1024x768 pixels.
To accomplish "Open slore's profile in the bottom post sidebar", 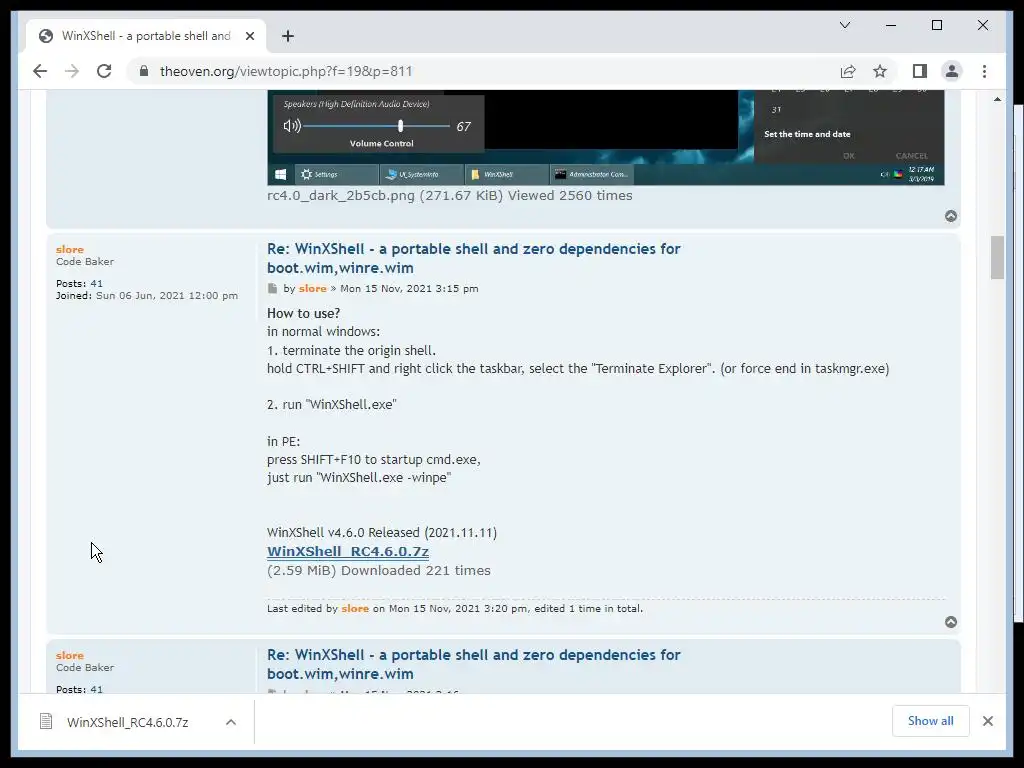I will pos(70,656).
